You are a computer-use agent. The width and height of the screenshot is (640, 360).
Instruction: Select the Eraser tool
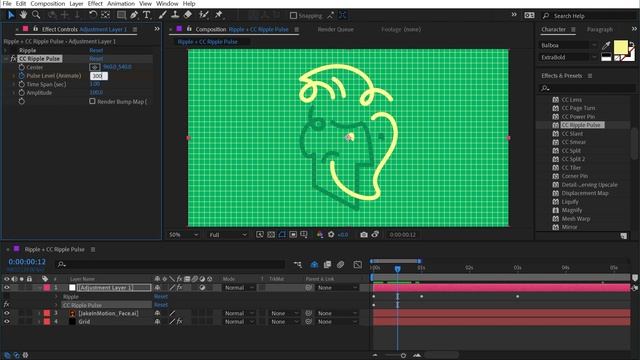pyautogui.click(x=188, y=15)
